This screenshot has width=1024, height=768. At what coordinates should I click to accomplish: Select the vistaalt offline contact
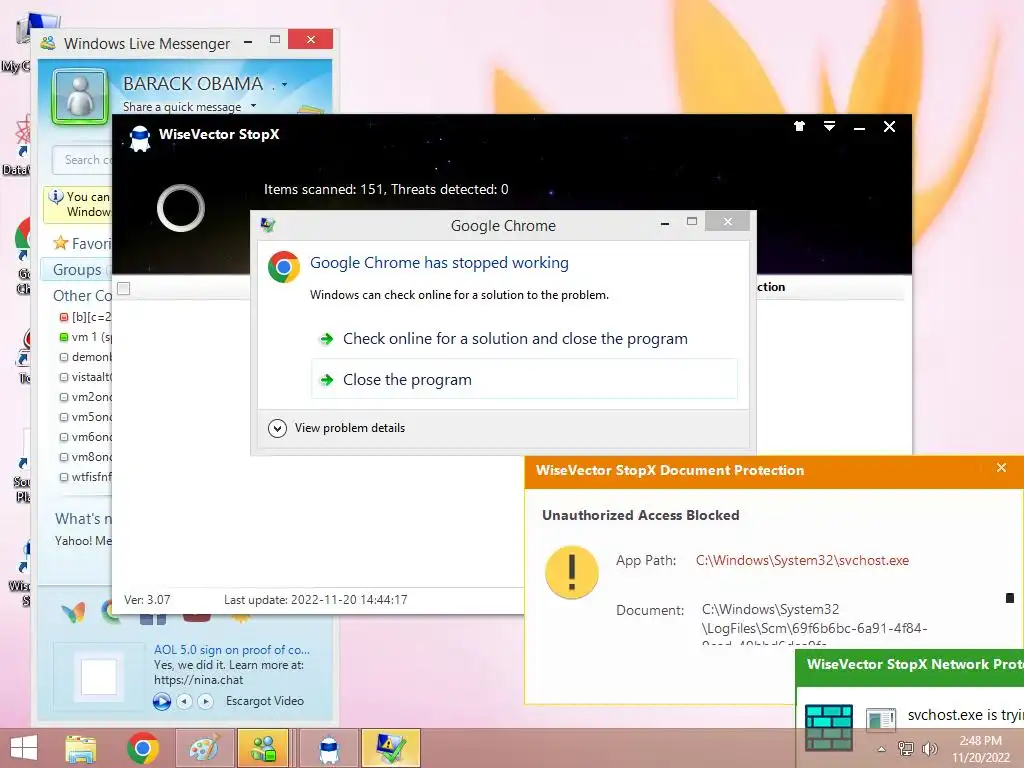click(86, 377)
